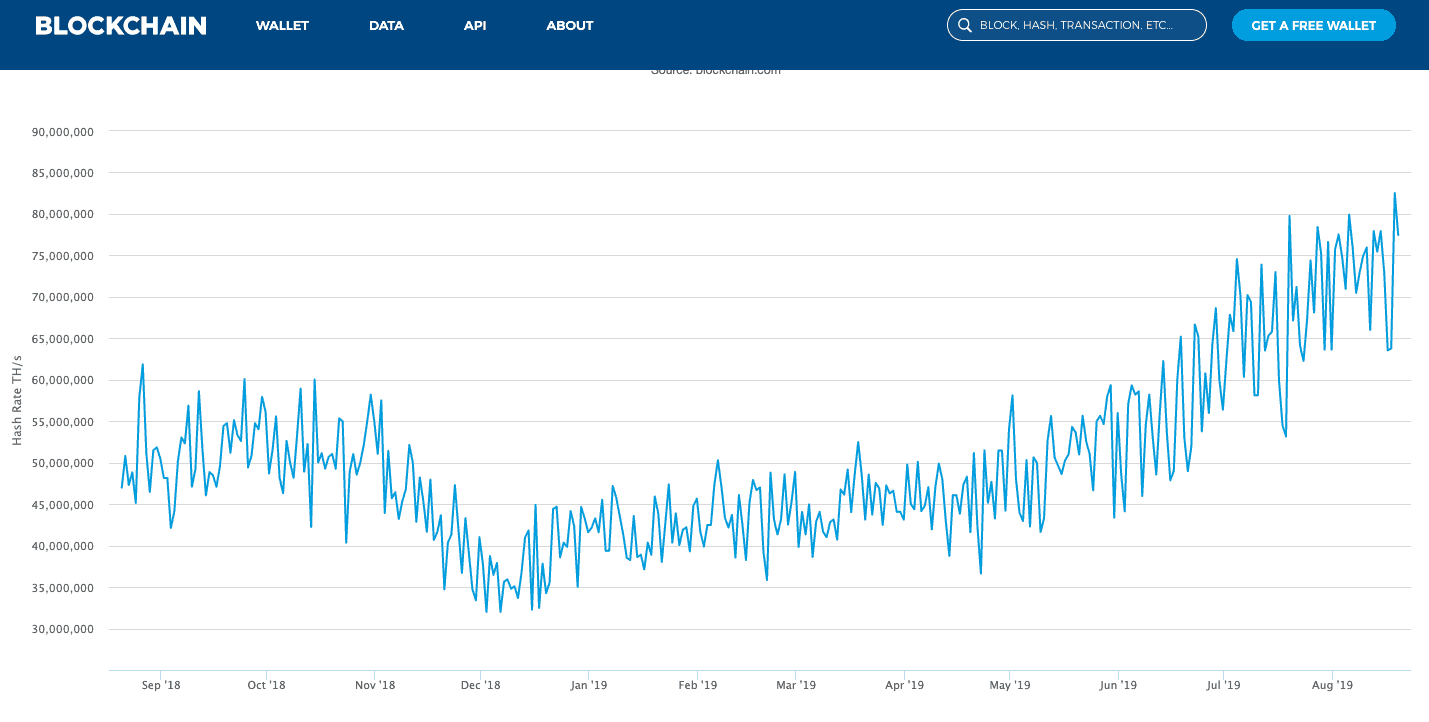The image size is (1429, 722).
Task: Open the WALLET navigation item
Action: (x=282, y=26)
